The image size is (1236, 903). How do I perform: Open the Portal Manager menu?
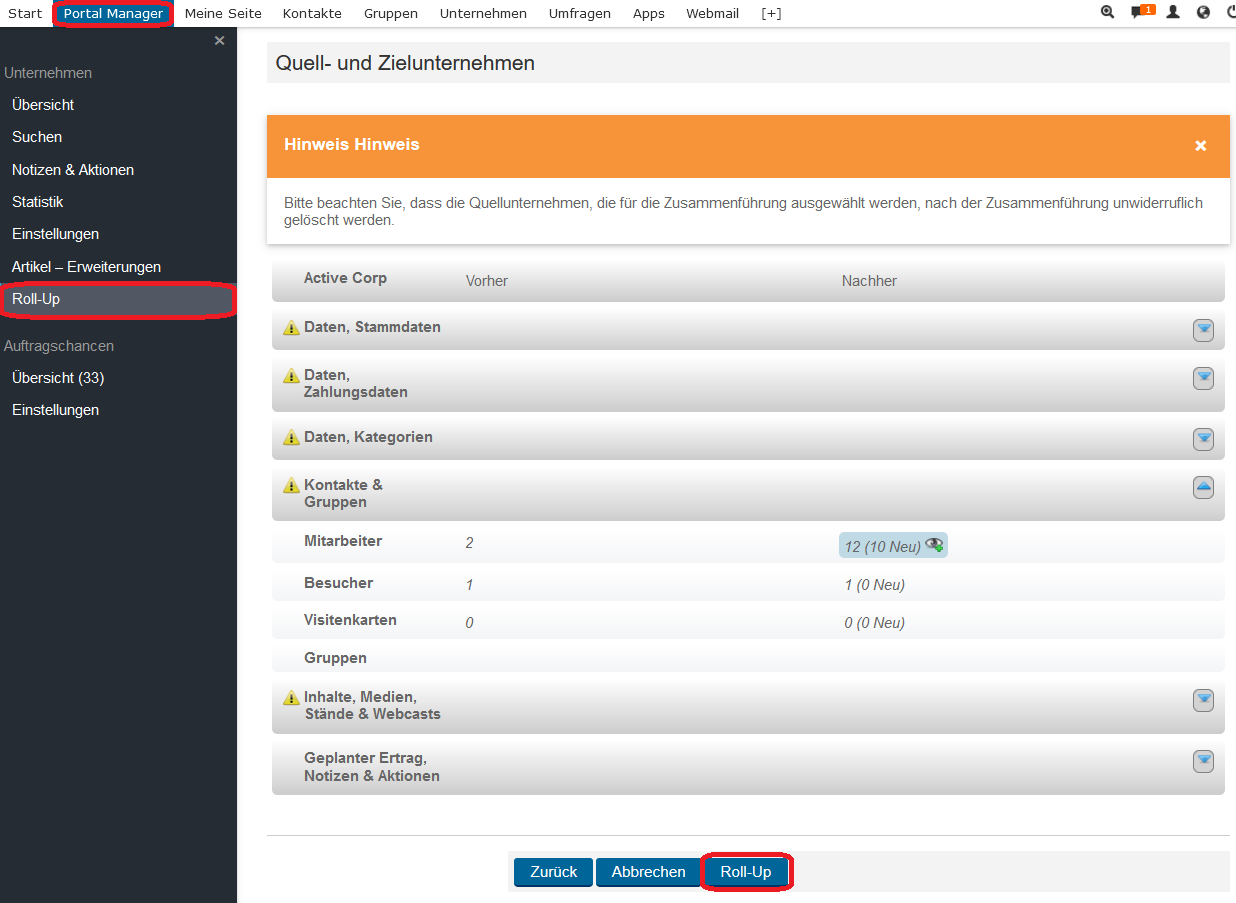[x=113, y=14]
